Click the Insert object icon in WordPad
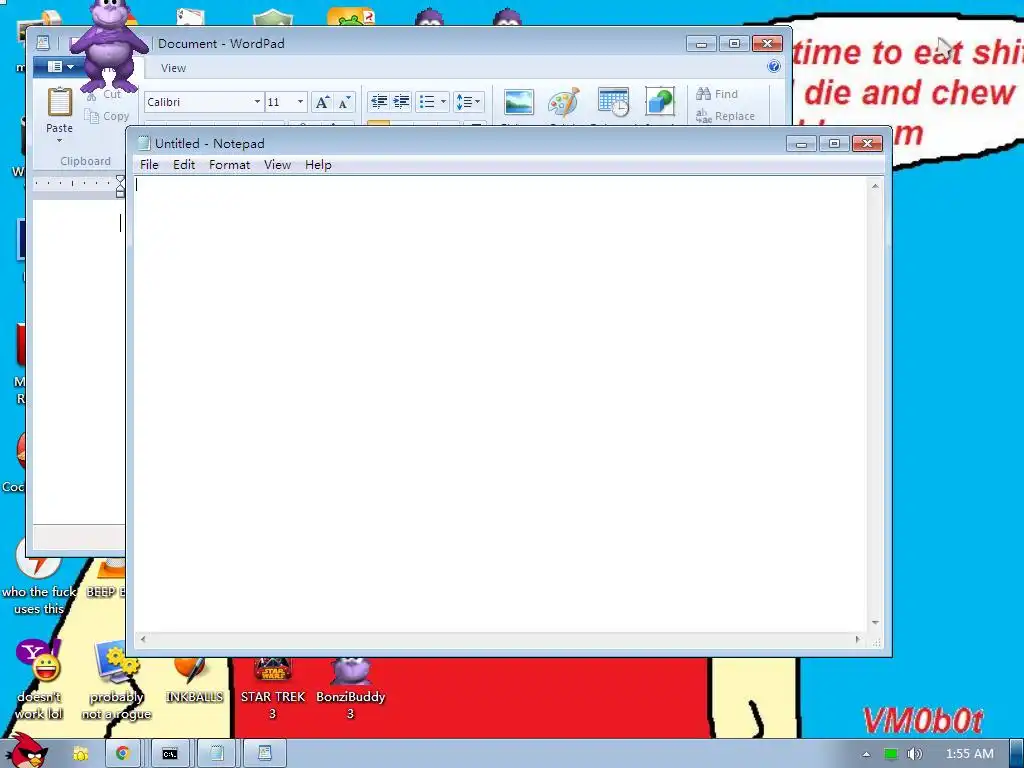The image size is (1024, 768). pyautogui.click(x=660, y=103)
